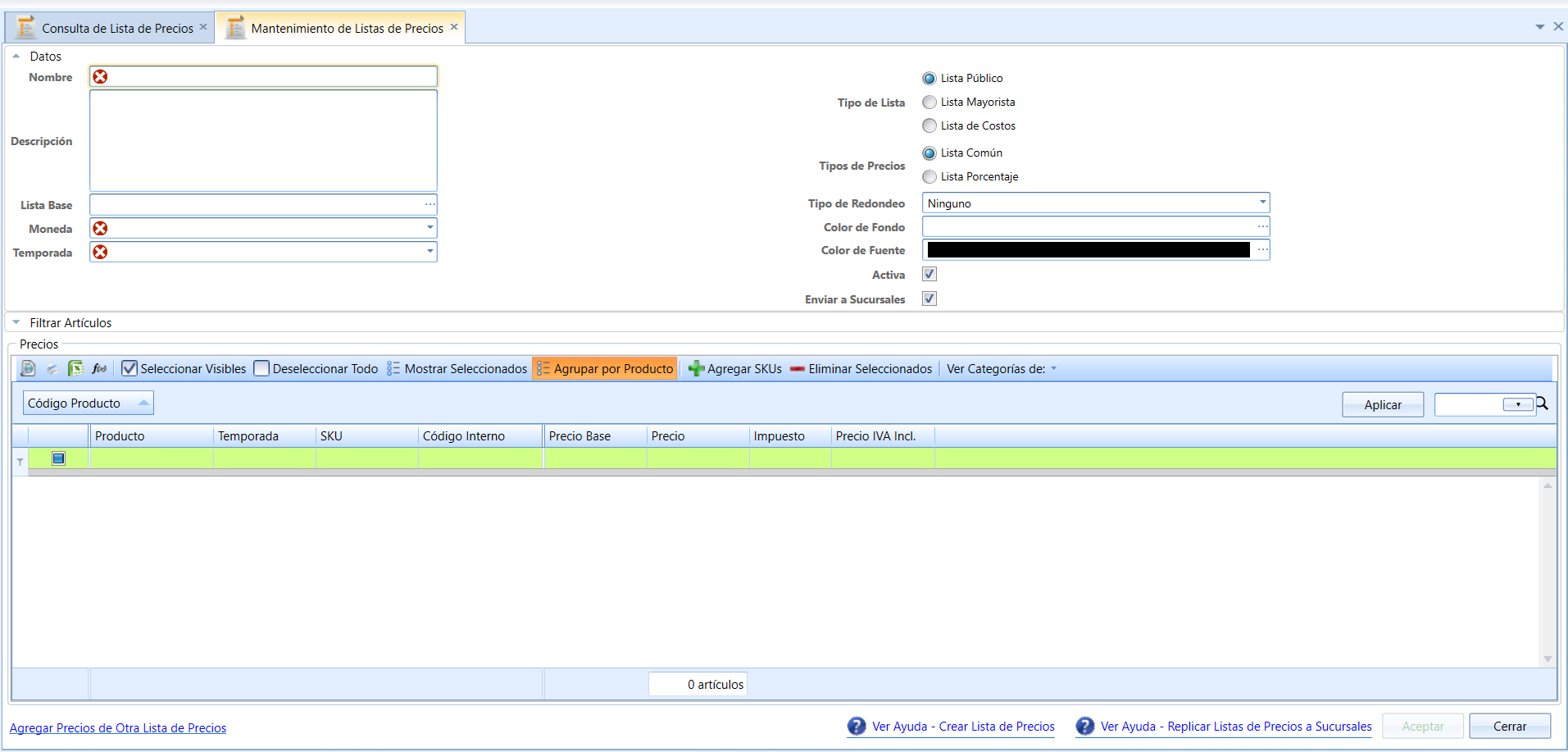
Task: Click the print preview document icon
Action: (28, 369)
